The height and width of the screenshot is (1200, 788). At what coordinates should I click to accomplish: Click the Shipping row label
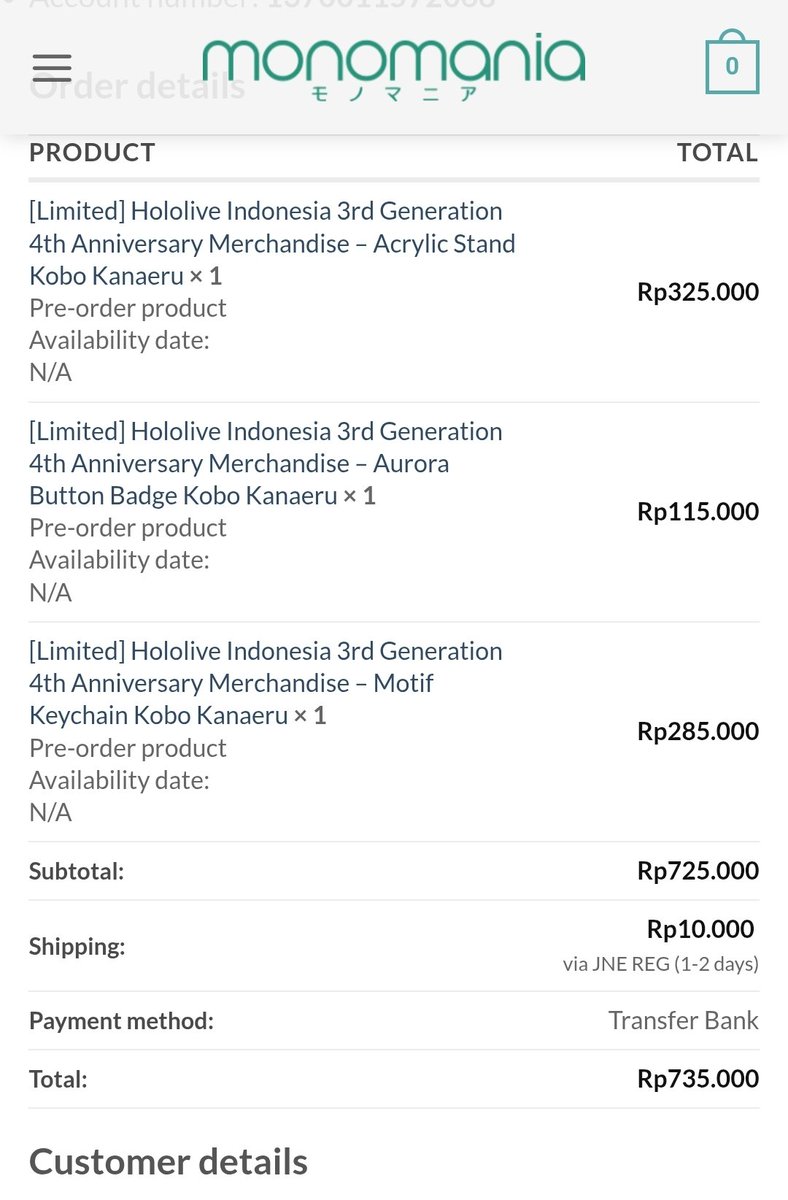77,946
